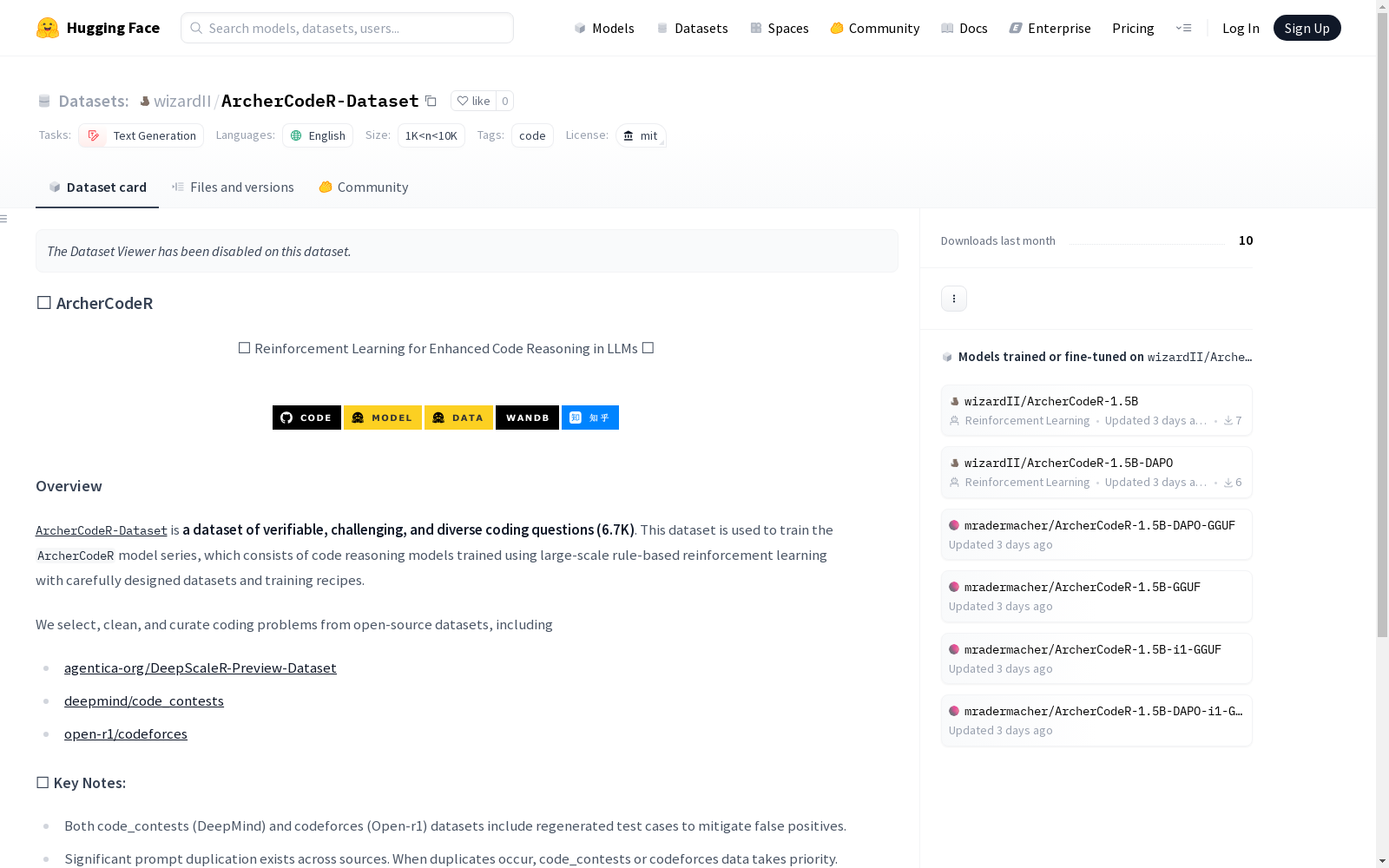Open mradermacher/ArcherCodeR-1.5B-DAPO-GGUF model card
The width and height of the screenshot is (1389, 868).
(x=1096, y=535)
